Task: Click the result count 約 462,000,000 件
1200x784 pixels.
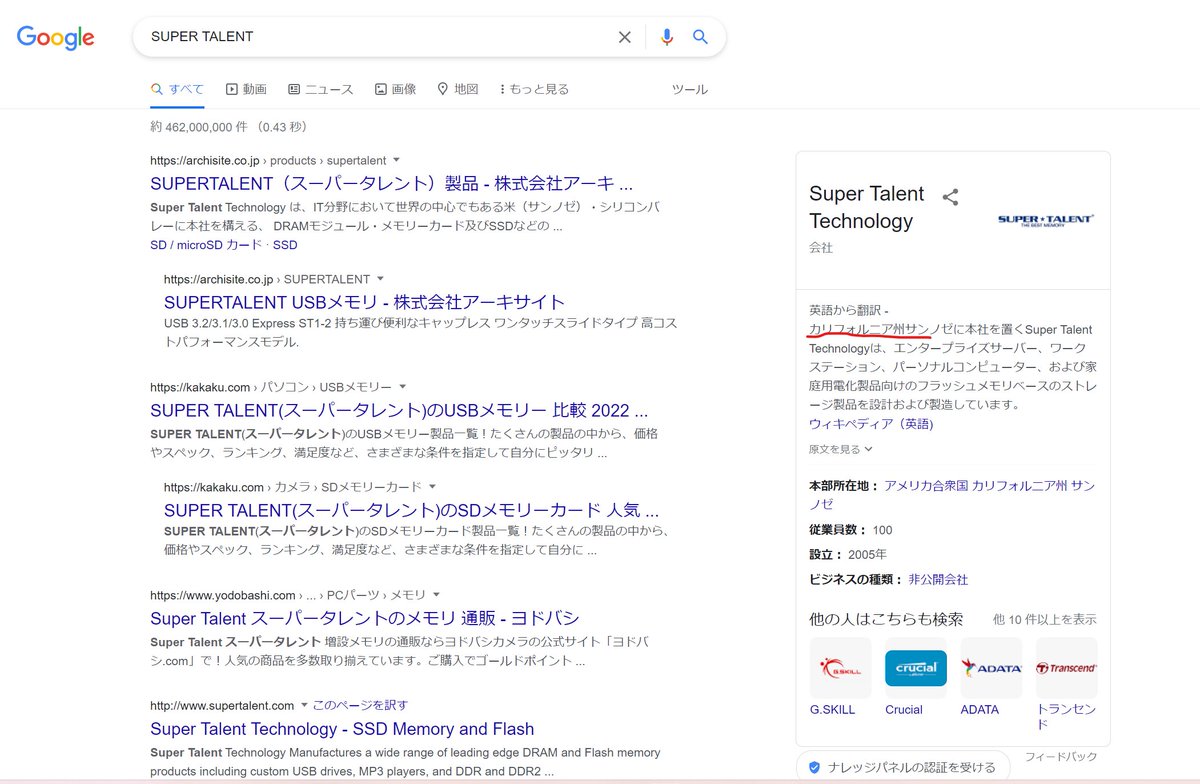Action: (199, 127)
